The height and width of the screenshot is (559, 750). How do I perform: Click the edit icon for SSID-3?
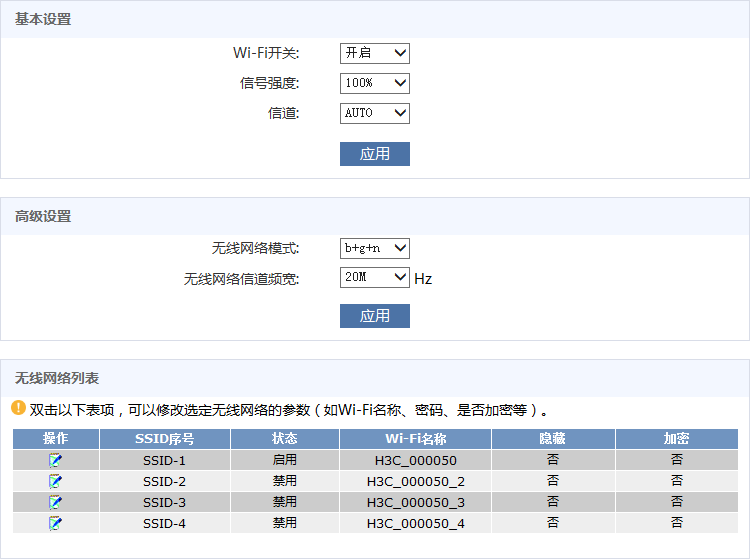pyautogui.click(x=55, y=502)
